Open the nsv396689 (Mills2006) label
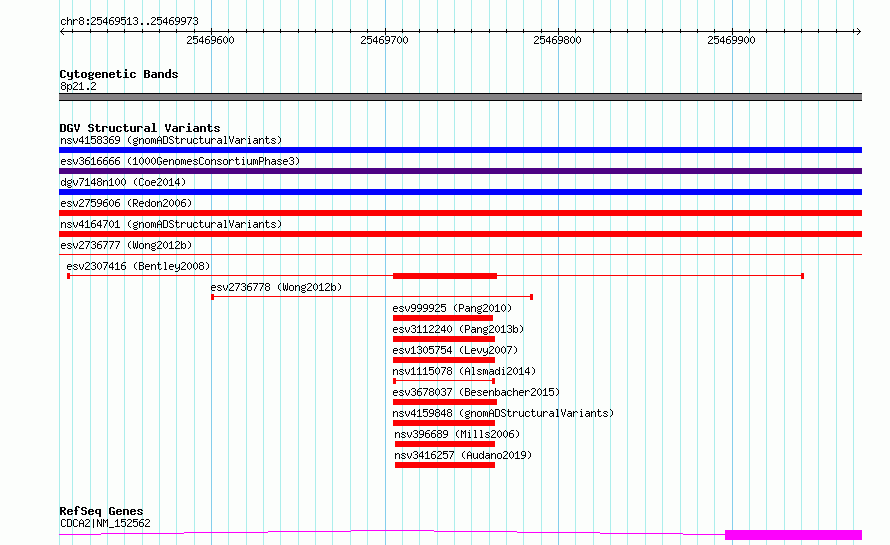The image size is (890, 545). pos(457,434)
